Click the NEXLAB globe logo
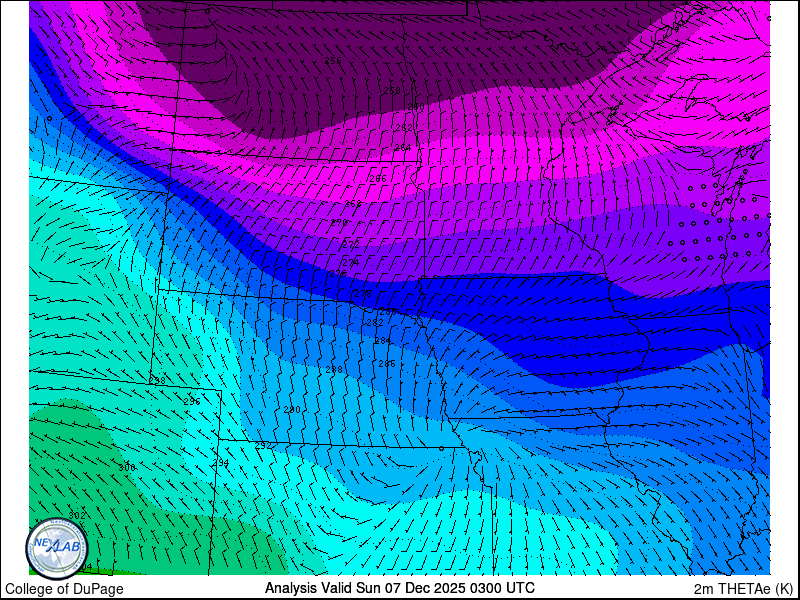Viewport: 800px width, 600px height. coord(57,549)
